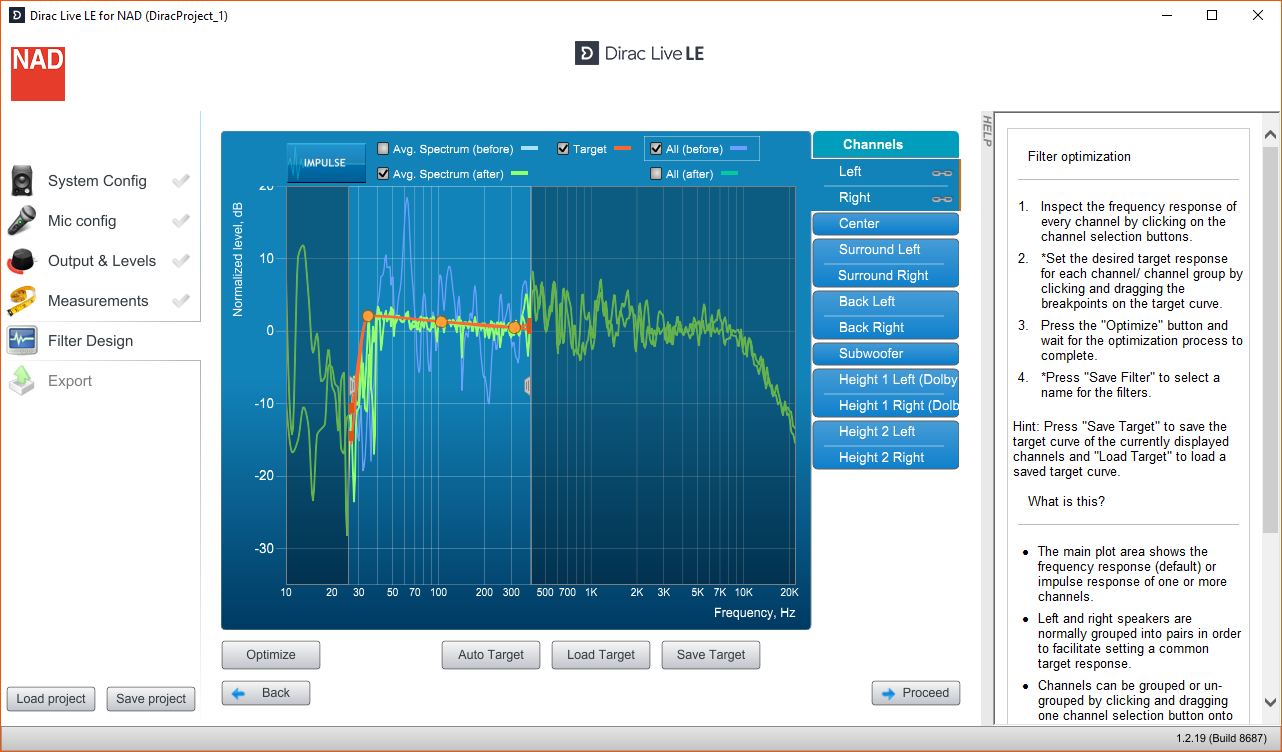
Task: Click the Output & Levels completed checkmark
Action: coord(181,261)
